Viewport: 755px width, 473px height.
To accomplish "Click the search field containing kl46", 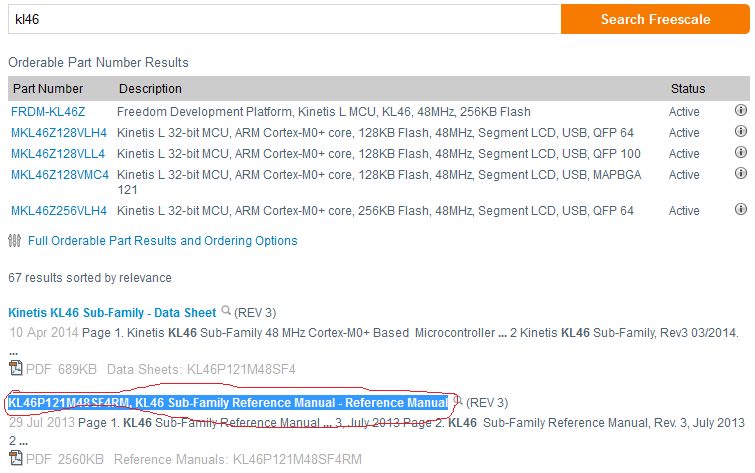I will pos(284,19).
